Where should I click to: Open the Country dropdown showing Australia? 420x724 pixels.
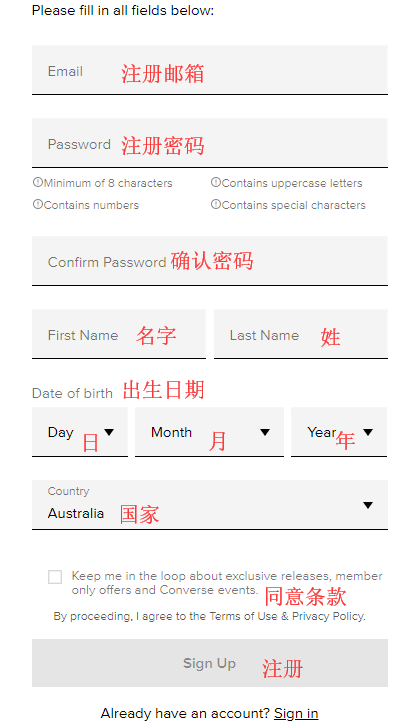coord(210,505)
